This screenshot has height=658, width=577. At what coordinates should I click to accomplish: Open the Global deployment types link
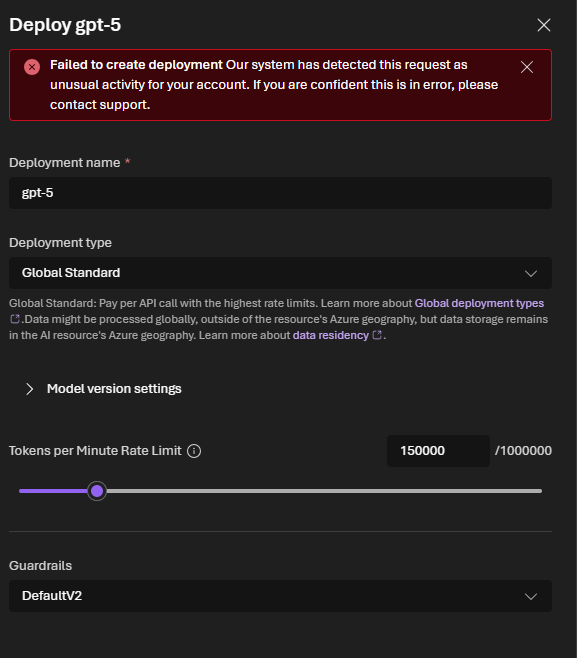coord(479,303)
